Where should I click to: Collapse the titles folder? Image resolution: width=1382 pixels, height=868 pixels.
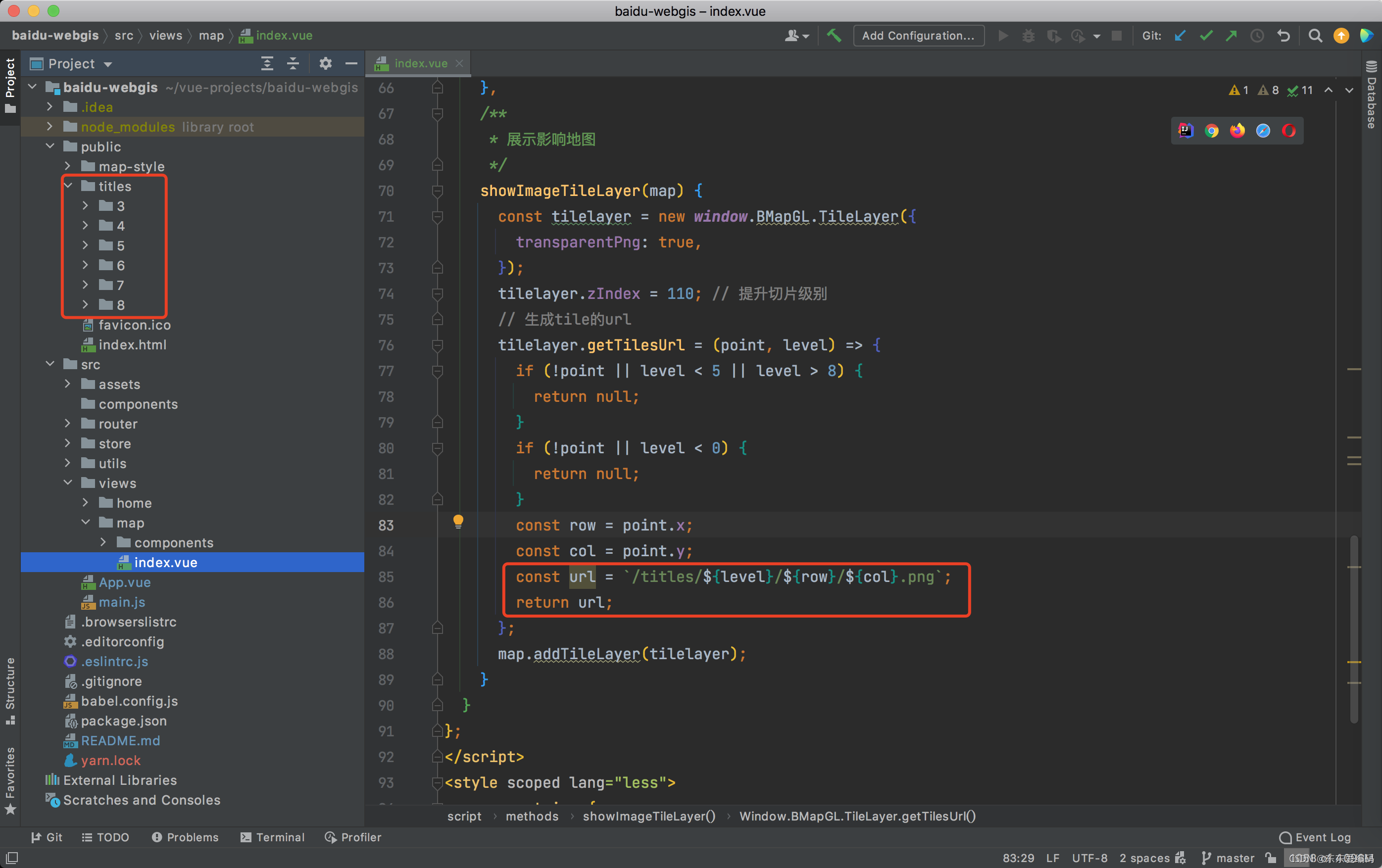click(x=68, y=186)
